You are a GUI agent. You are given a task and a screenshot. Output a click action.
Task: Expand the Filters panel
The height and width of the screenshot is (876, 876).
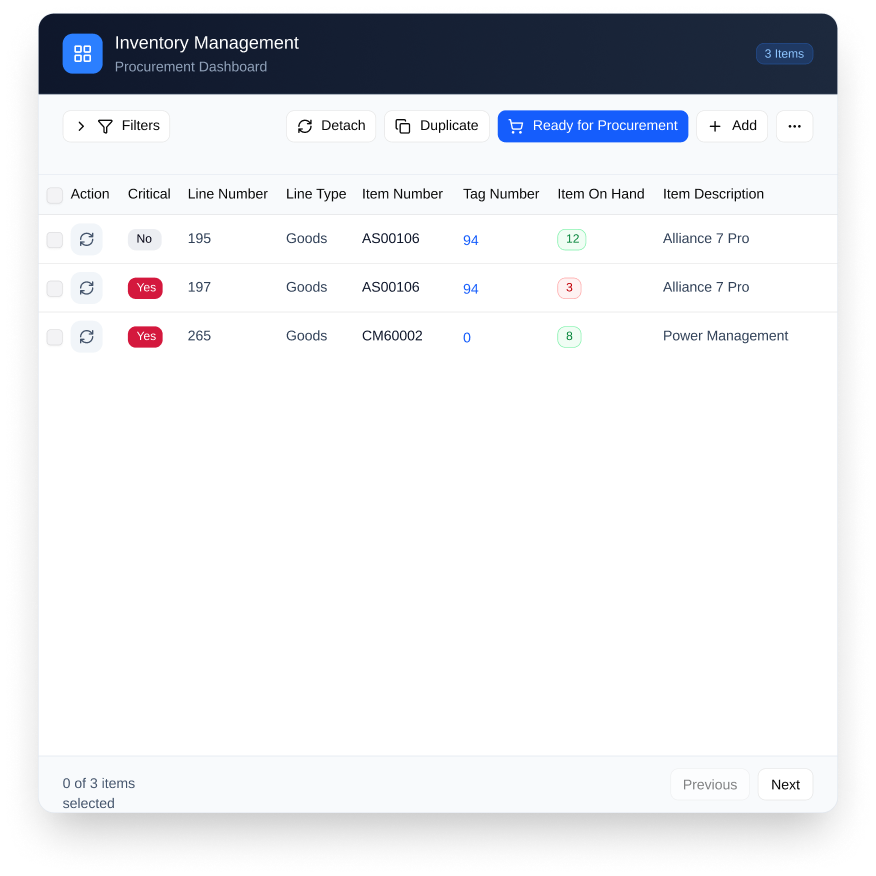116,126
